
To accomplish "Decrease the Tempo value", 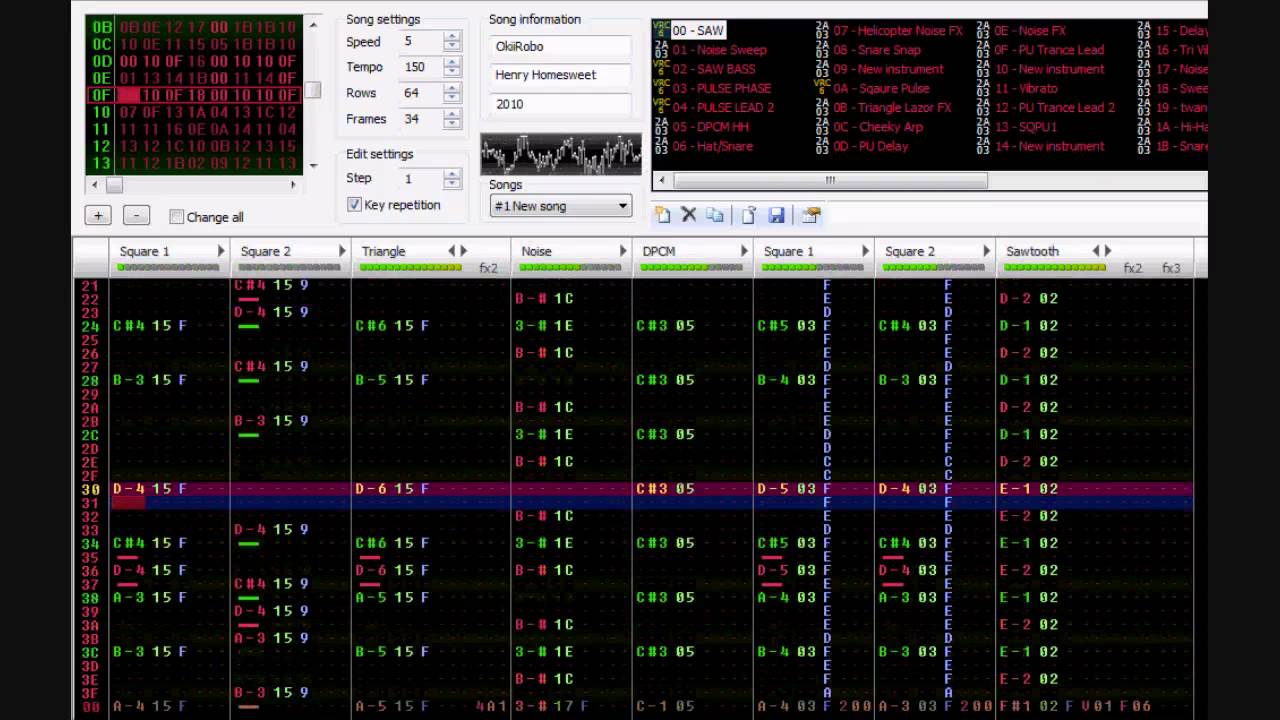I will click(x=452, y=72).
